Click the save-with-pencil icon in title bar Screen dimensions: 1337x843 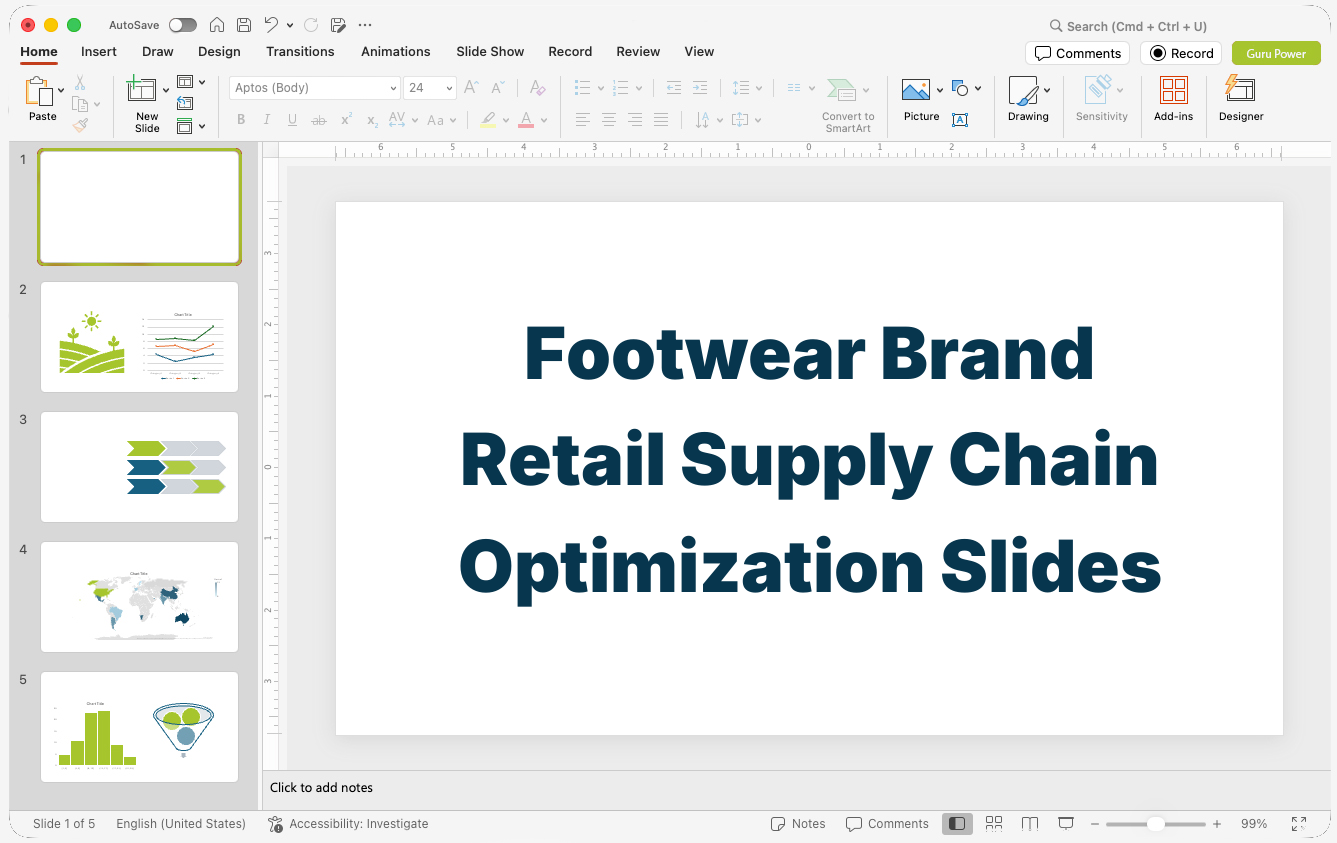338,25
